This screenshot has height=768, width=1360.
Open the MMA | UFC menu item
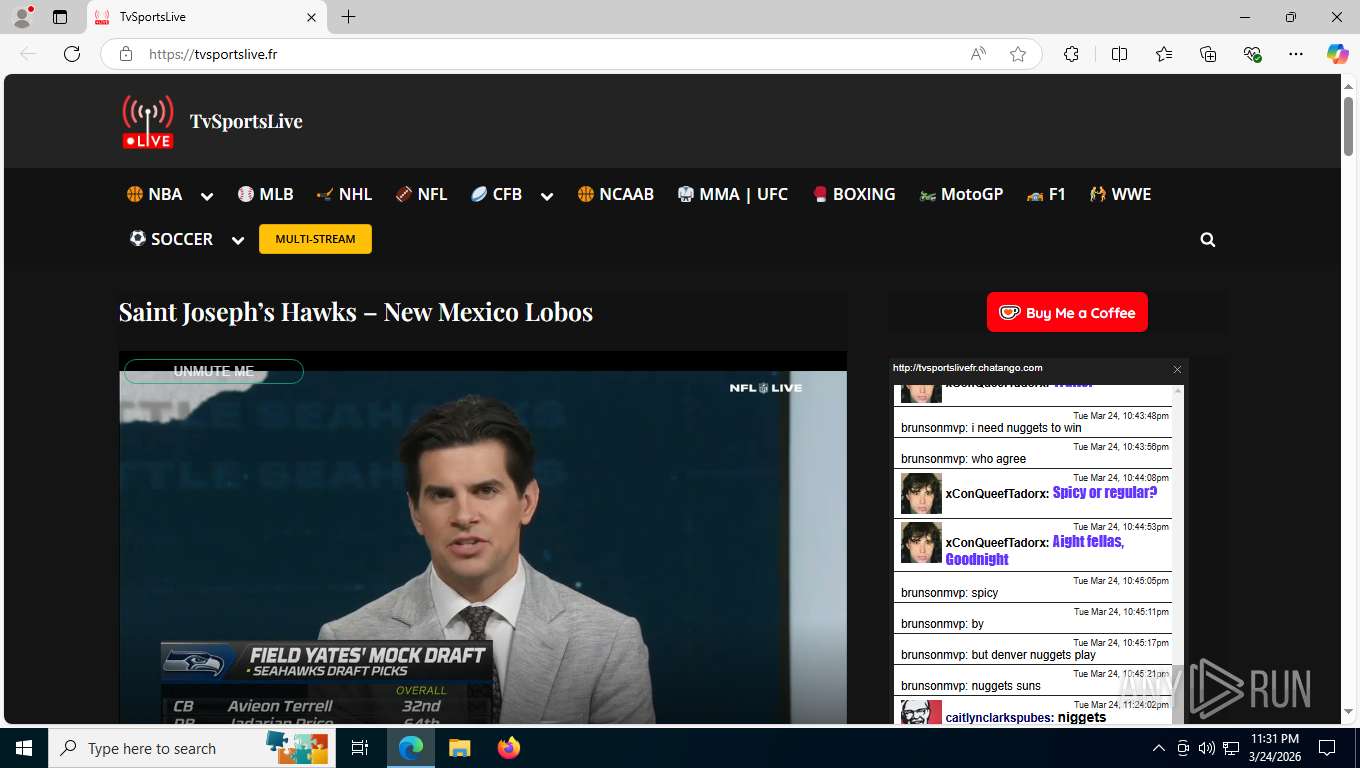pos(732,194)
